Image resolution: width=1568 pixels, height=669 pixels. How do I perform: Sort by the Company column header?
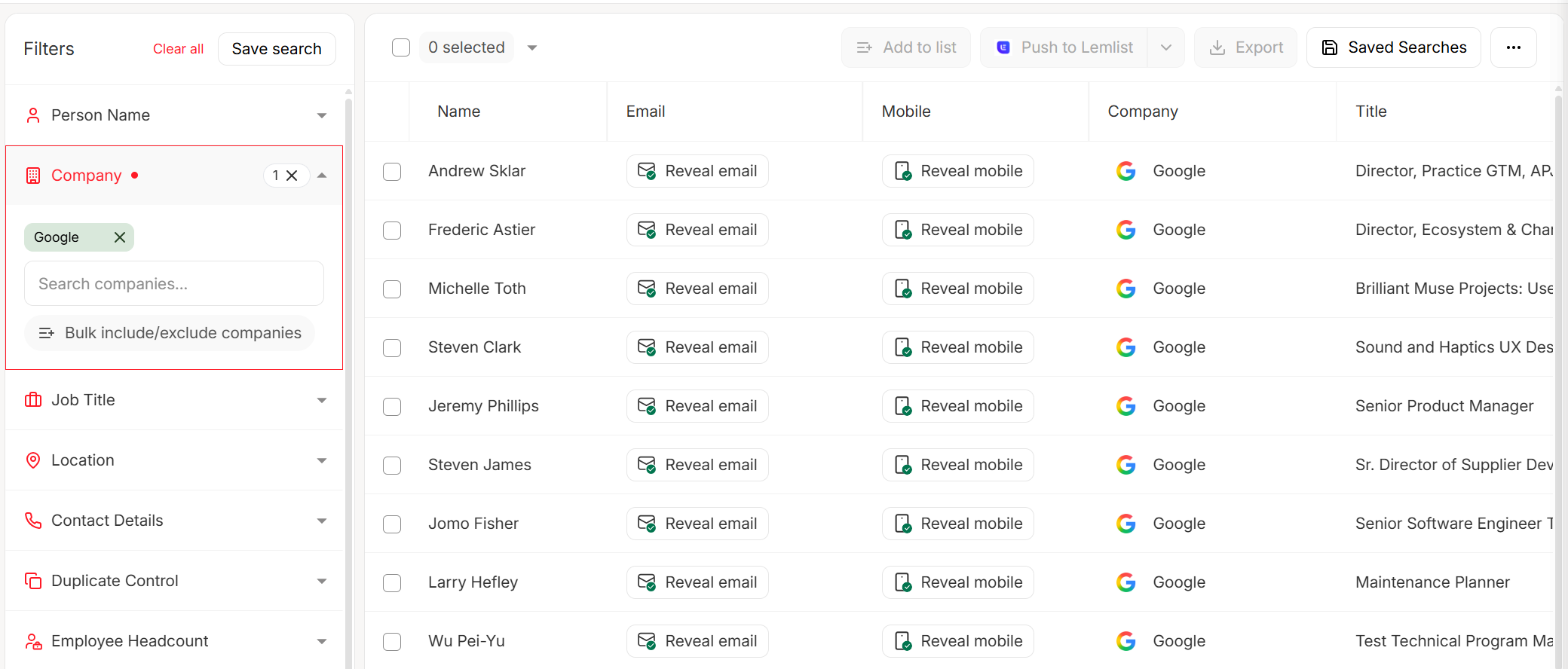pyautogui.click(x=1142, y=111)
